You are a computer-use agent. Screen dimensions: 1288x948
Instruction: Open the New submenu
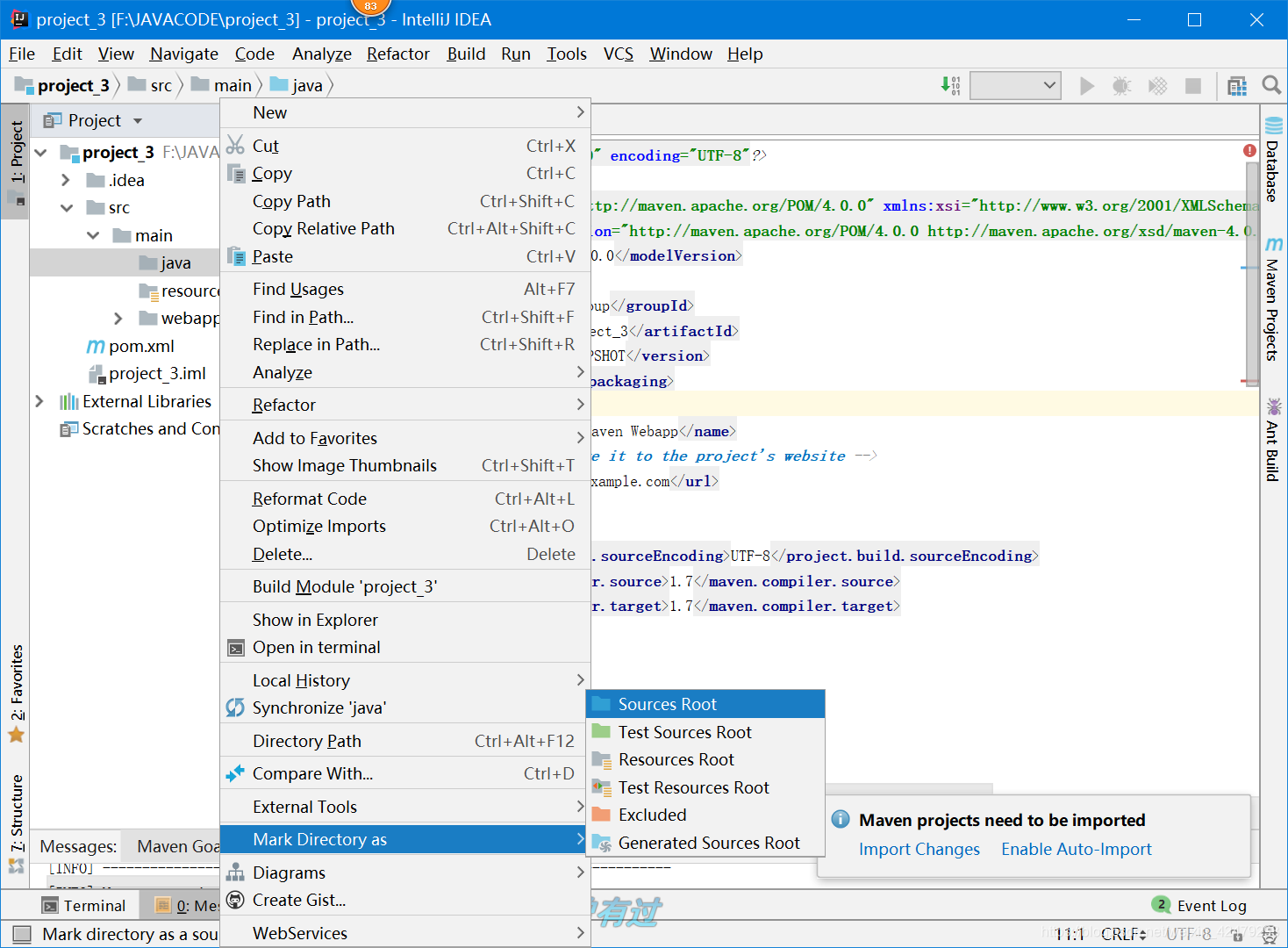pyautogui.click(x=405, y=112)
